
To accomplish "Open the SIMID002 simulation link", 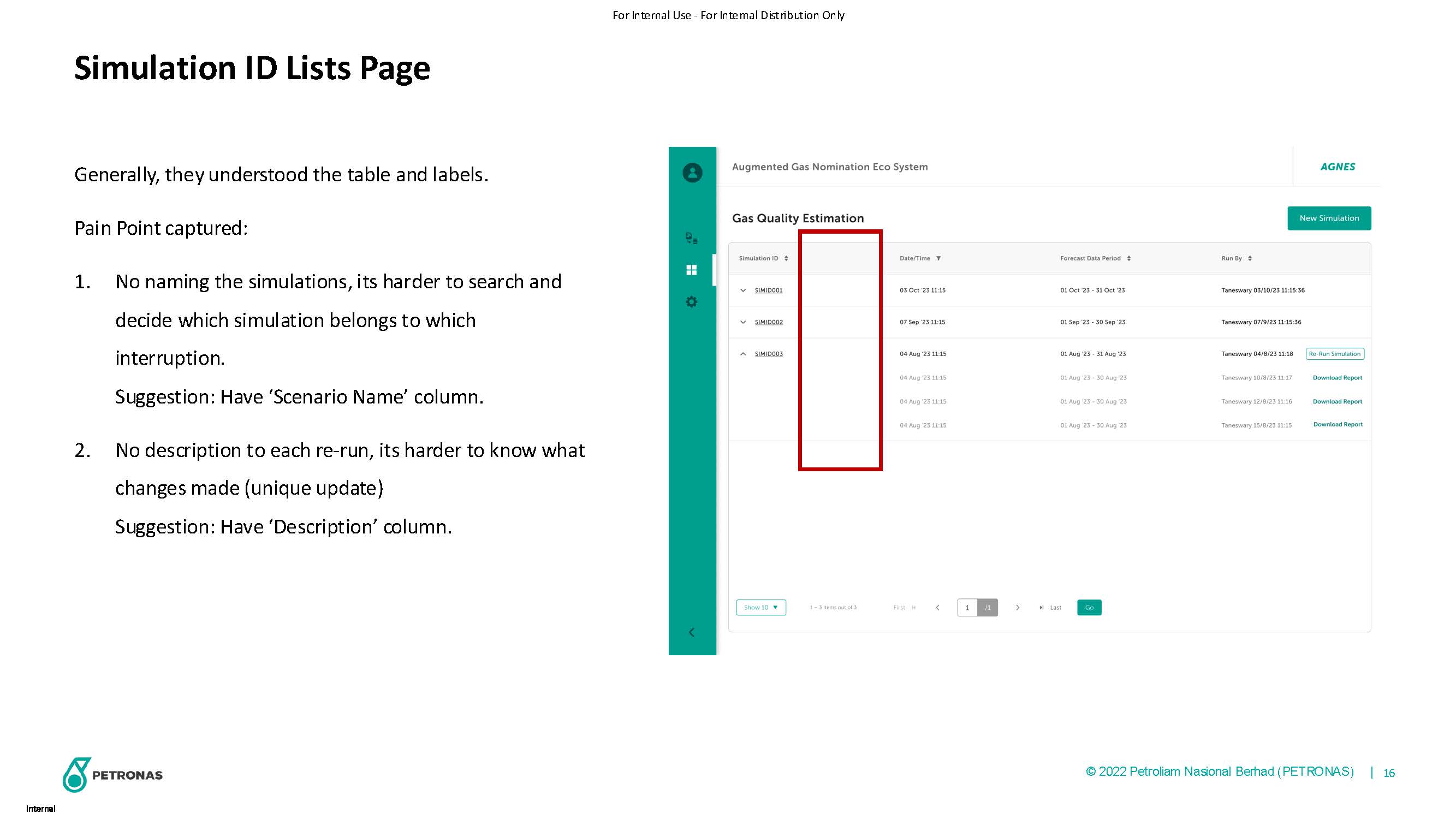I will pyautogui.click(x=769, y=322).
